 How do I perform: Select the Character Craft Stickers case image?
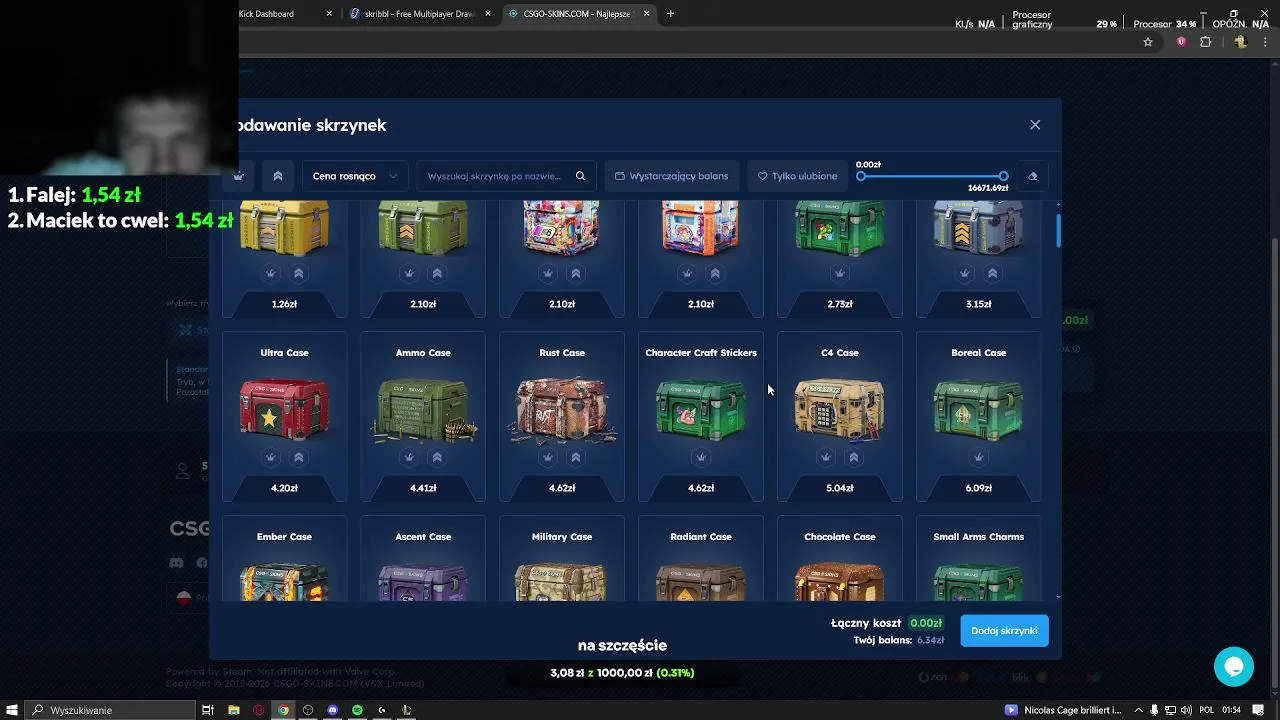pyautogui.click(x=701, y=407)
